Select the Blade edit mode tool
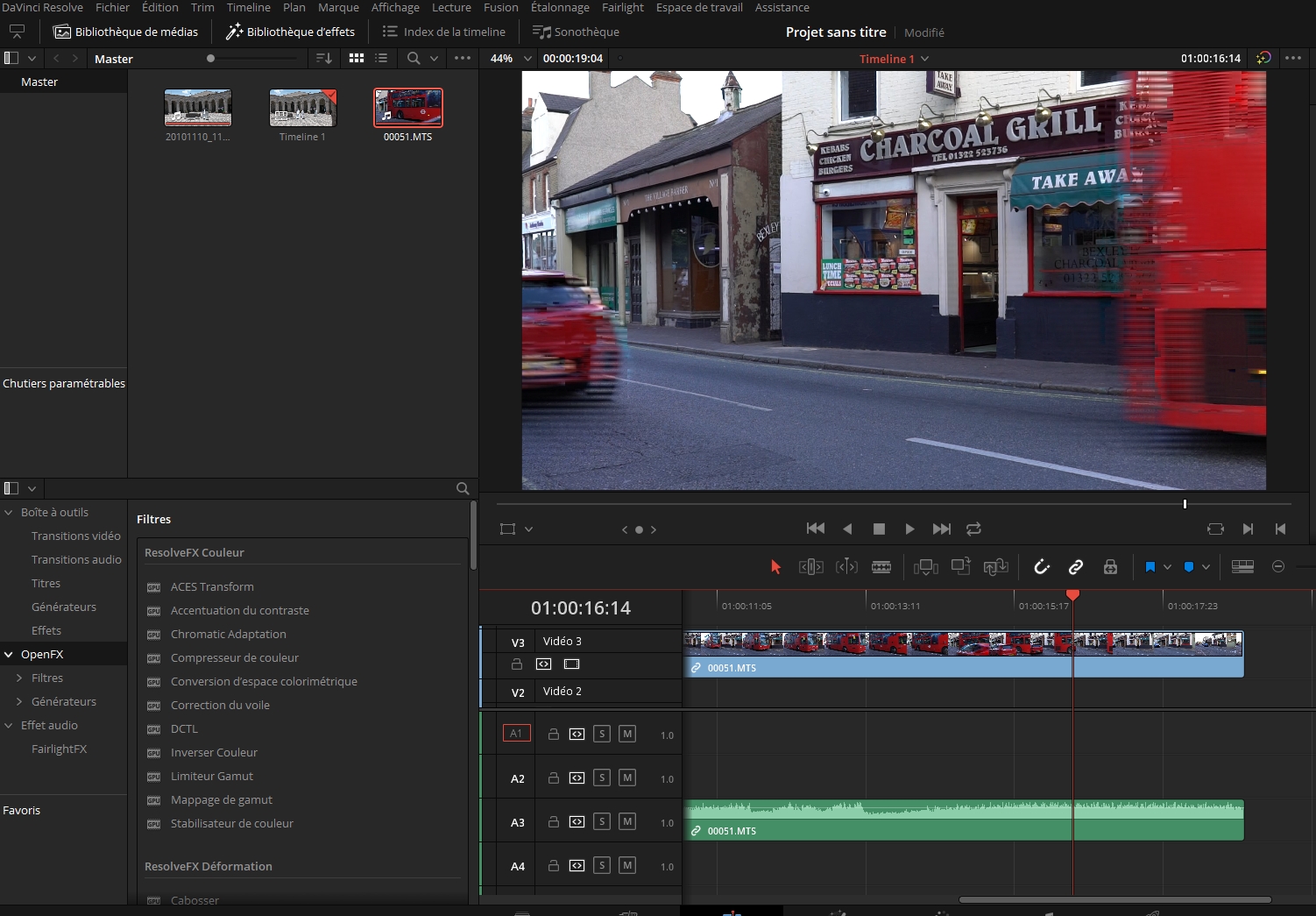Viewport: 1316px width, 916px height. pyautogui.click(x=881, y=567)
